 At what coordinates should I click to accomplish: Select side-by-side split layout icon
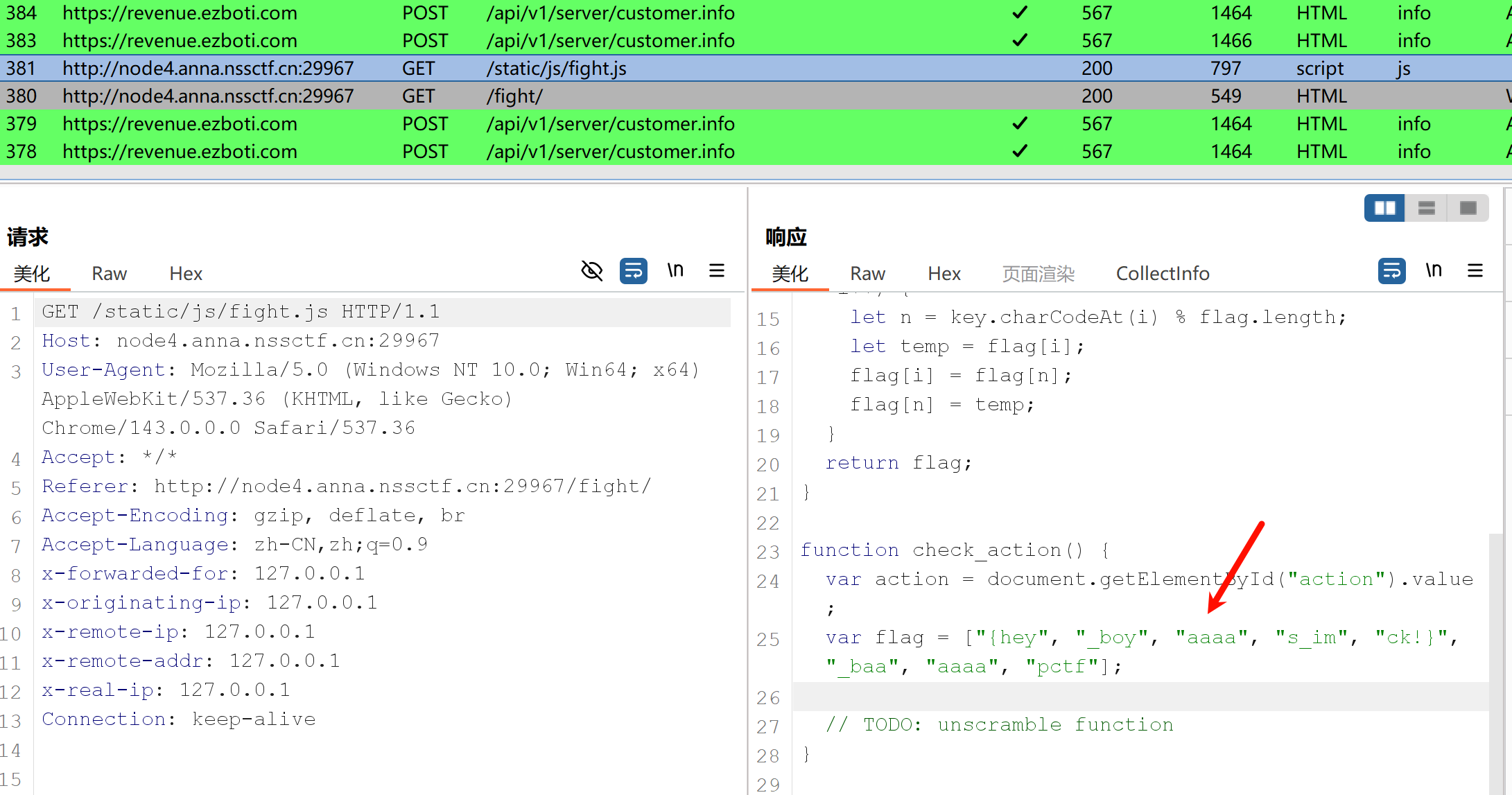(1384, 208)
